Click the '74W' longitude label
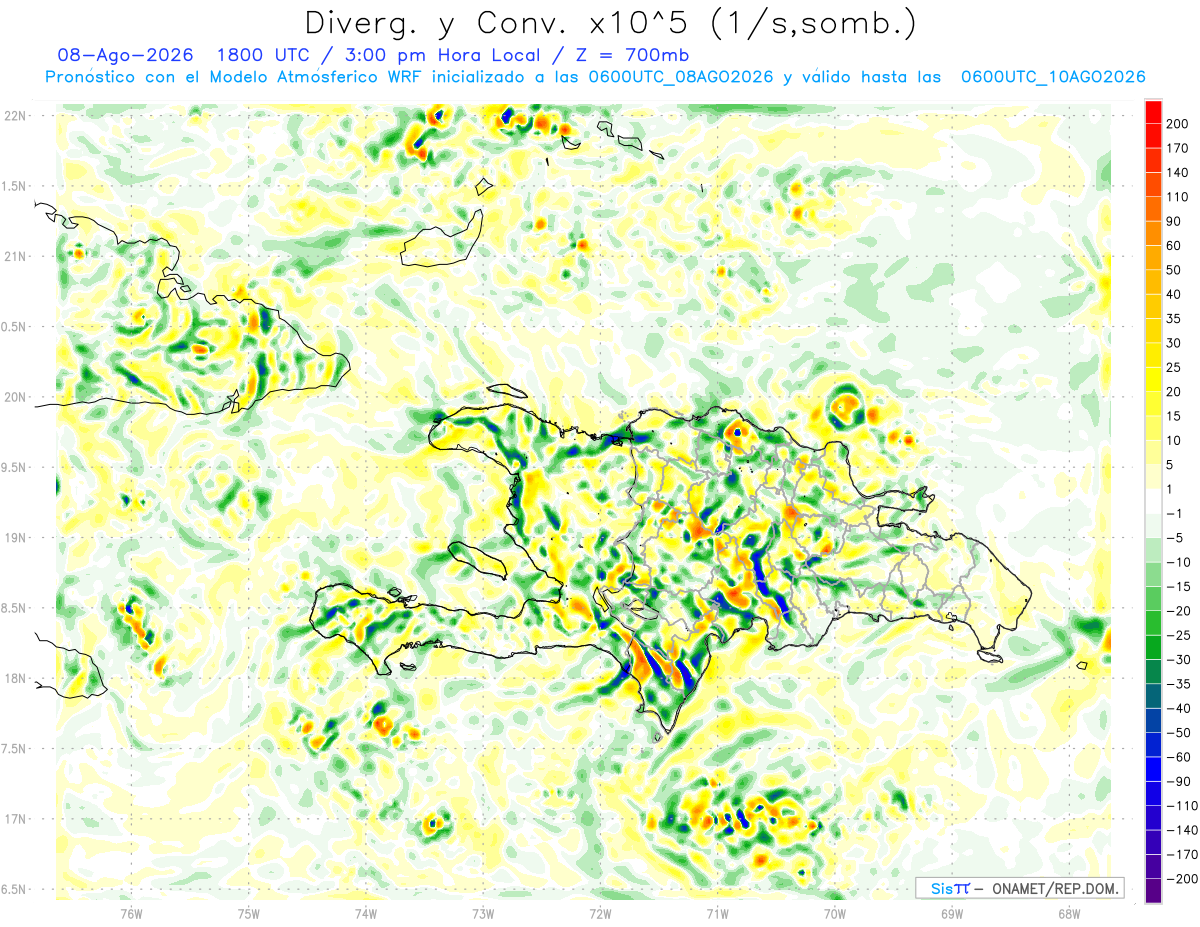Screen dimensions: 1200x927 point(366,913)
